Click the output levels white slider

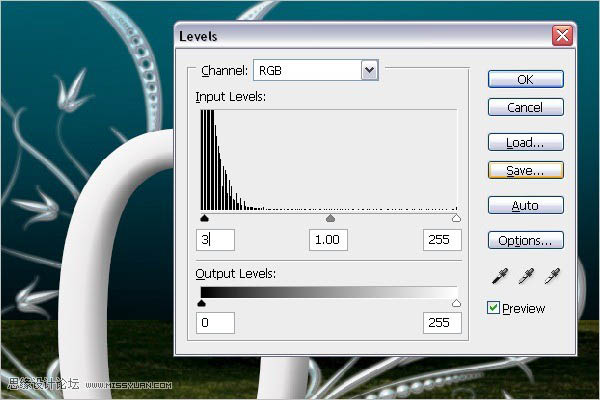457,302
